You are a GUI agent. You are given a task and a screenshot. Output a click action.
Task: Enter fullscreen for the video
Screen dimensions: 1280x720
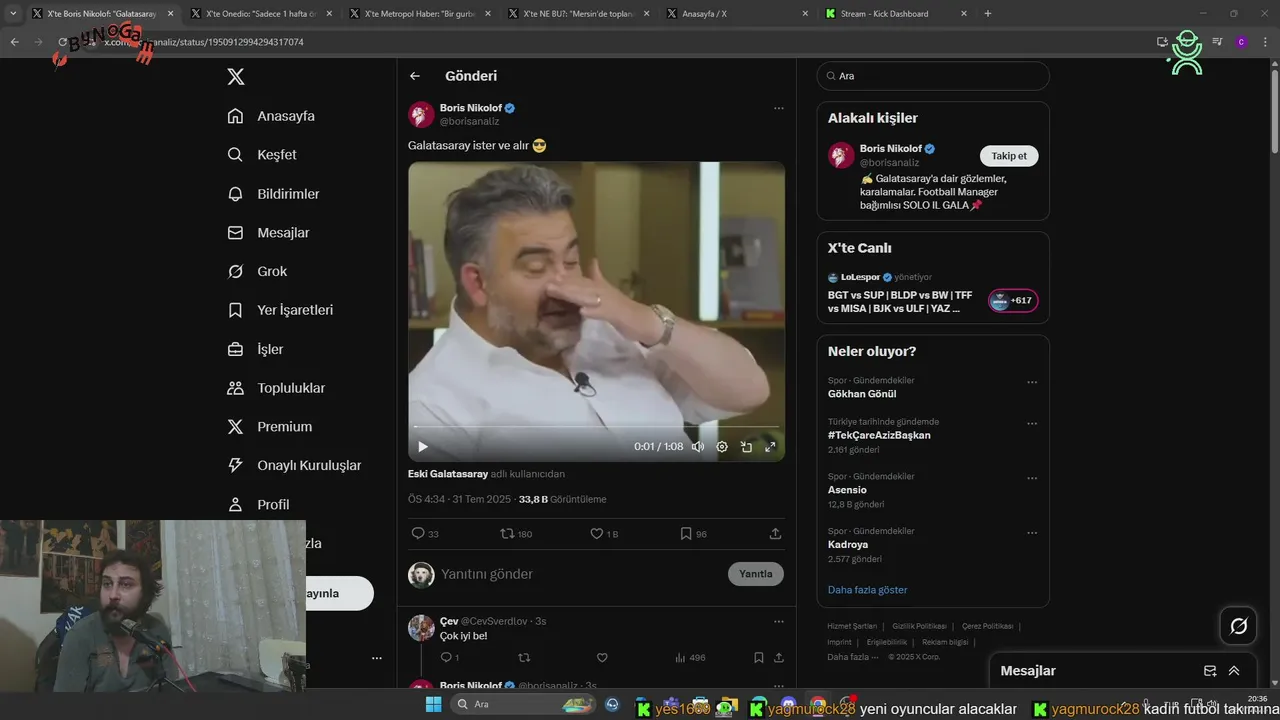(x=770, y=447)
